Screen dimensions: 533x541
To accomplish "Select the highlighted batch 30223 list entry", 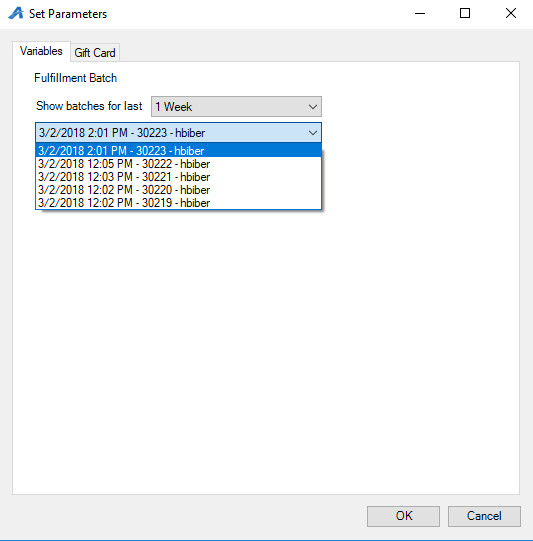I will (178, 150).
